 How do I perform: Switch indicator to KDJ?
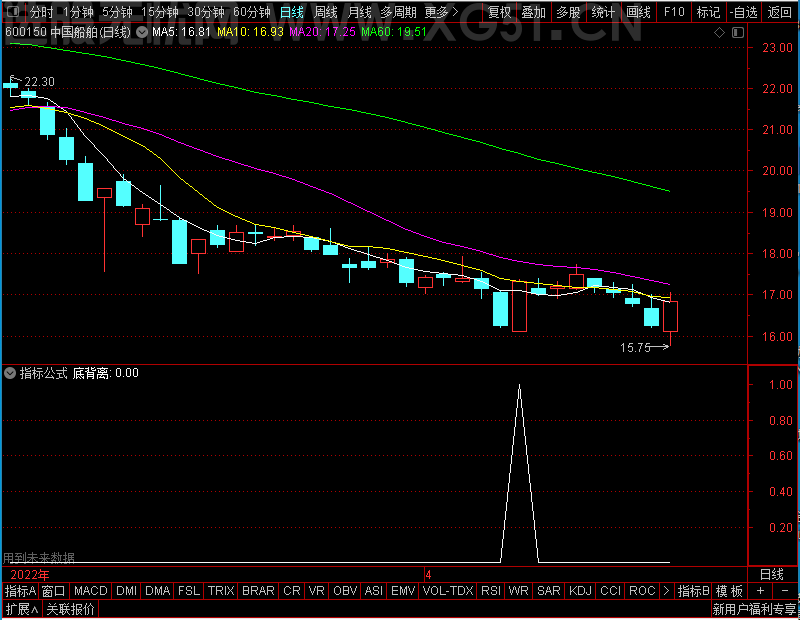pos(580,591)
